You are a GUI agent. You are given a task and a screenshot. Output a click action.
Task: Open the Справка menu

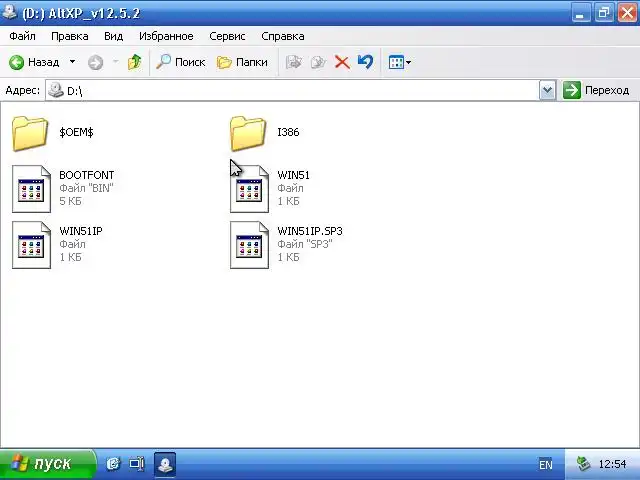tap(283, 36)
